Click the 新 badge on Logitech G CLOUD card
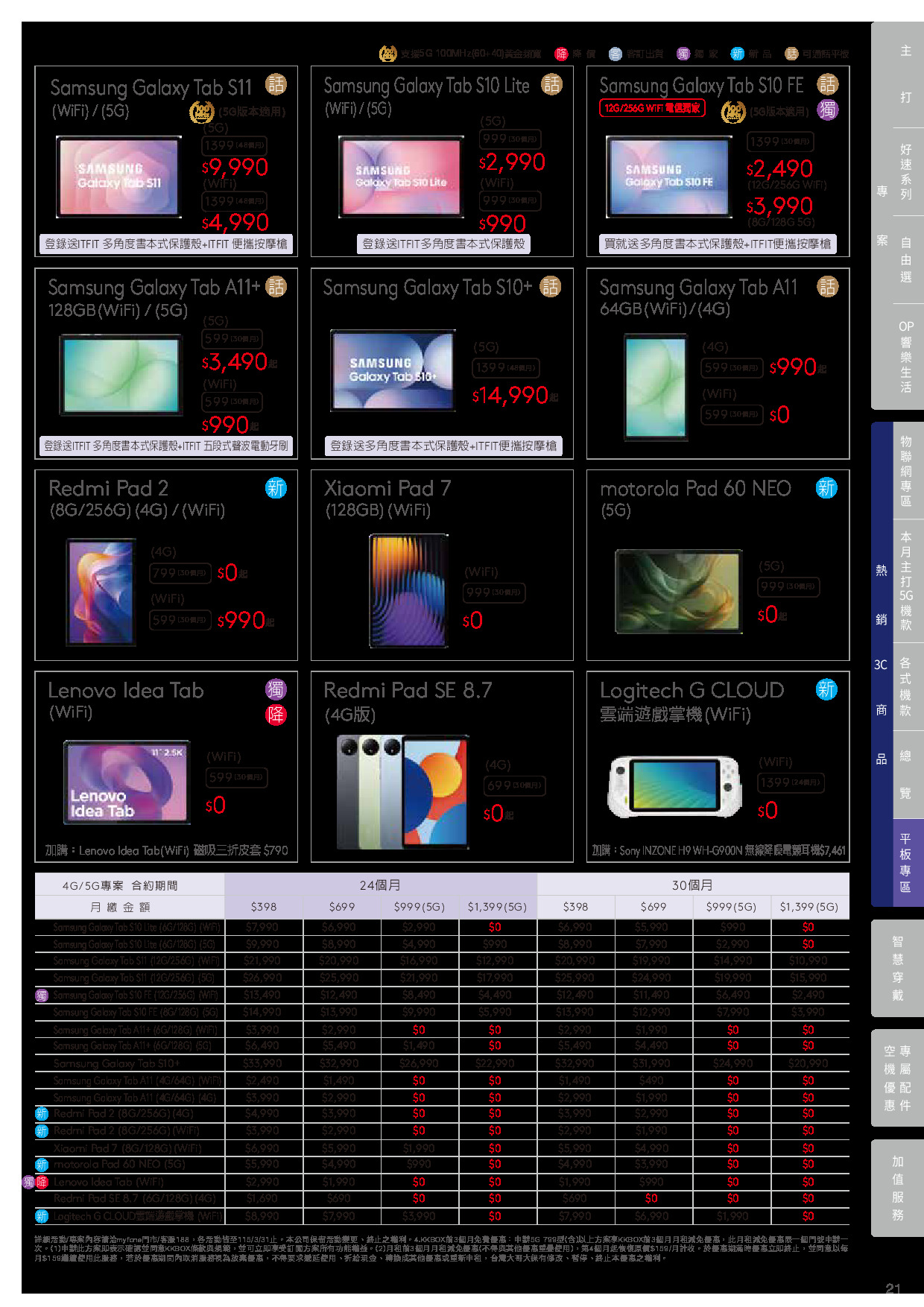 coord(826,690)
